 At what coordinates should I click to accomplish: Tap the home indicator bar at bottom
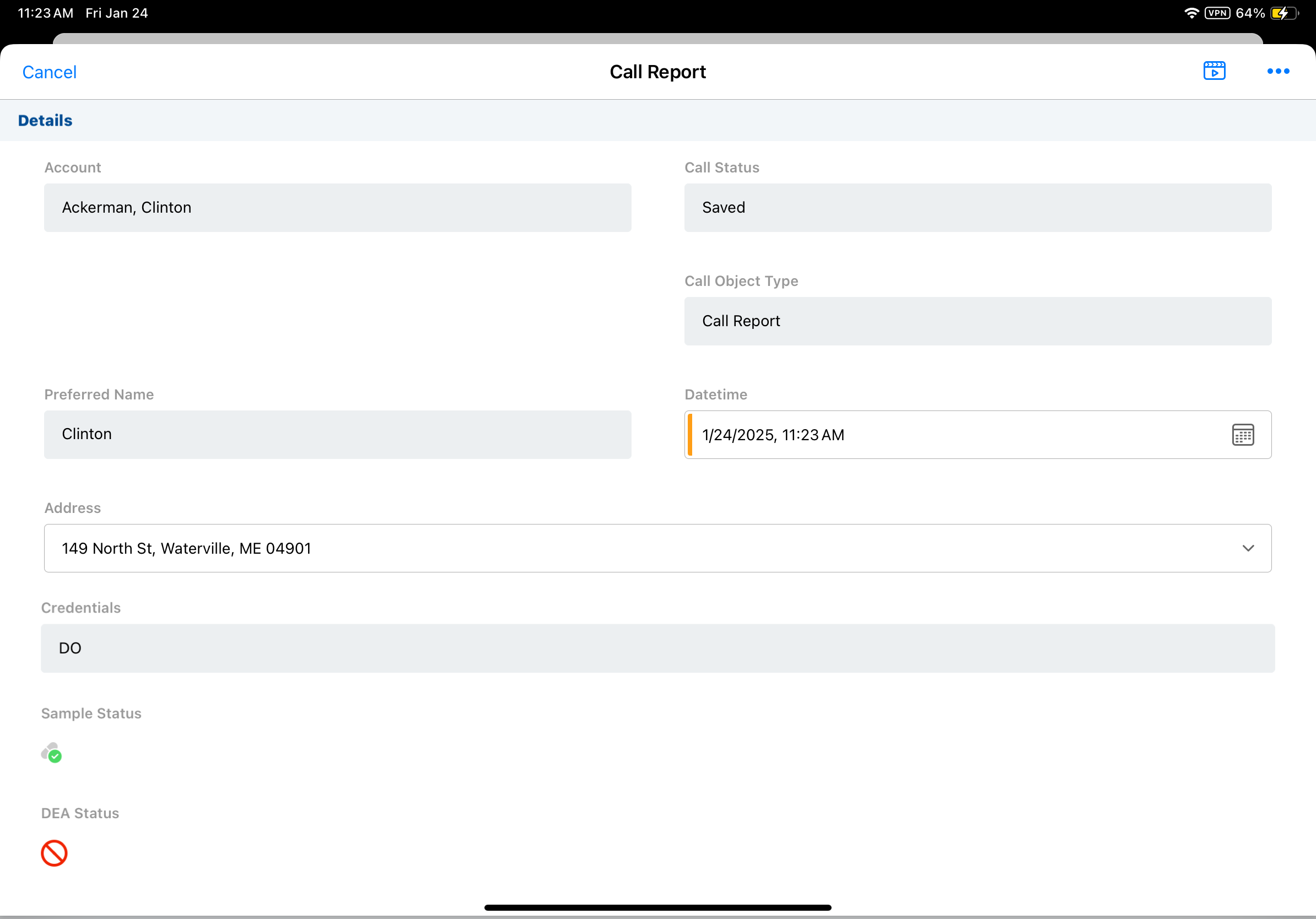click(x=657, y=907)
